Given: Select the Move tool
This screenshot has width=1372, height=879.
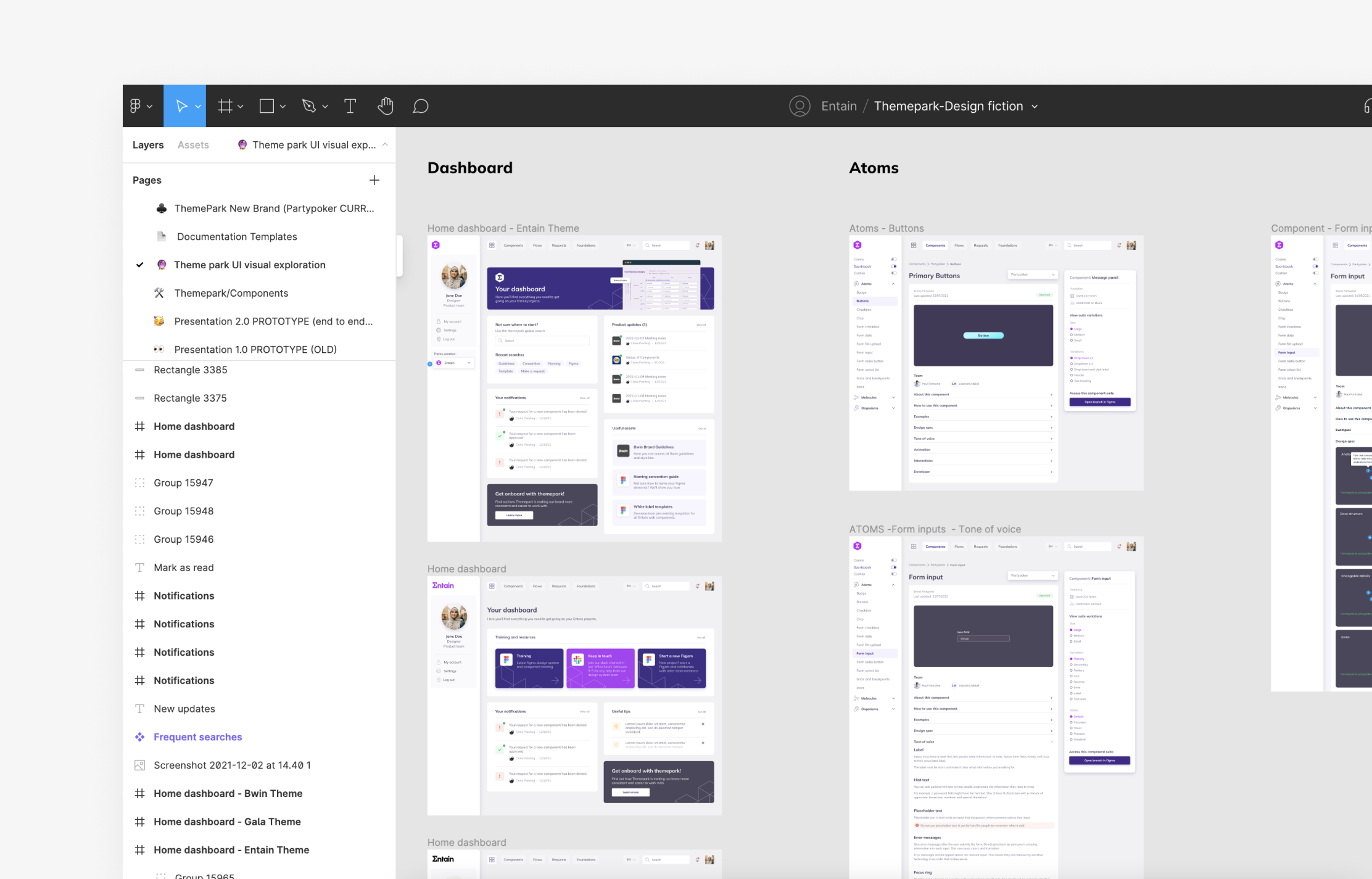Looking at the screenshot, I should point(181,106).
